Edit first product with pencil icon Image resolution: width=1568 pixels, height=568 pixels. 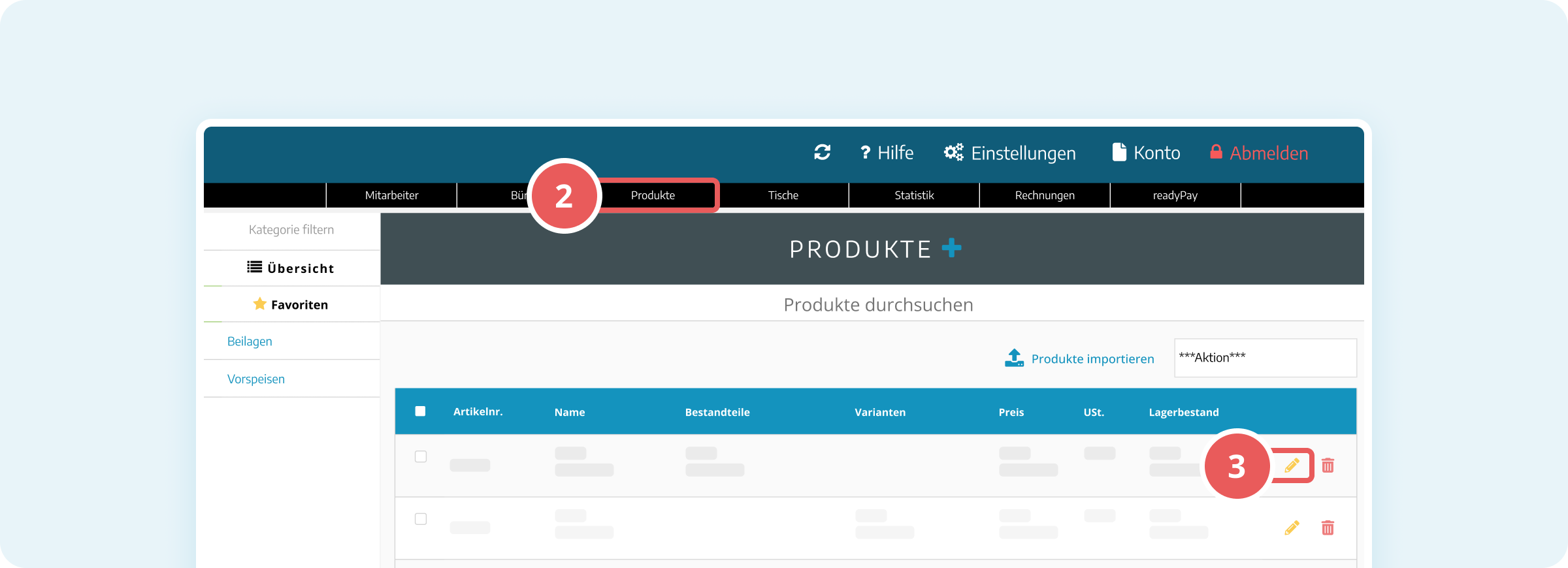point(1292,465)
